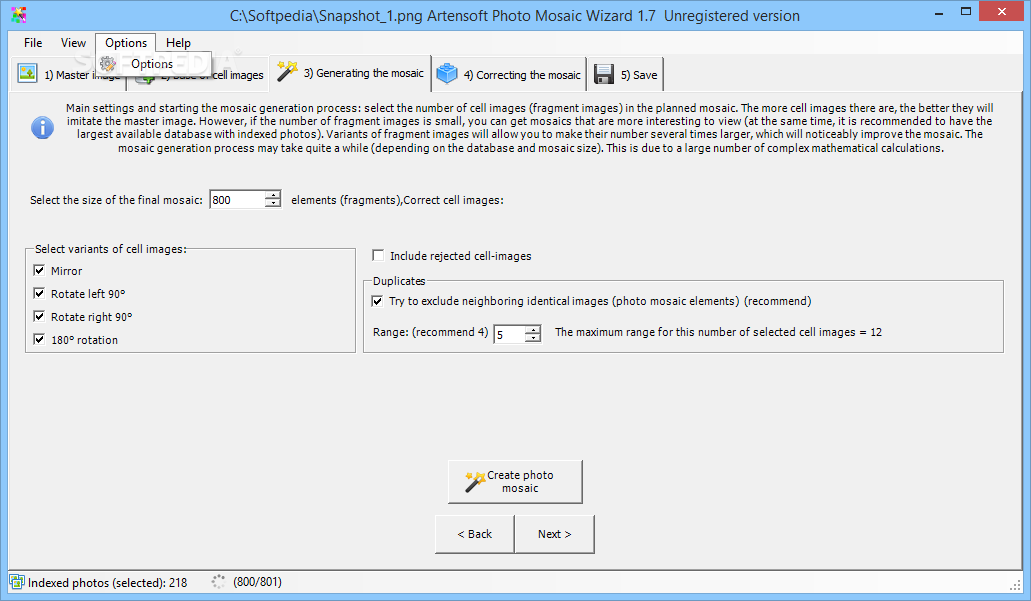Click the blue information icon

(x=43, y=128)
